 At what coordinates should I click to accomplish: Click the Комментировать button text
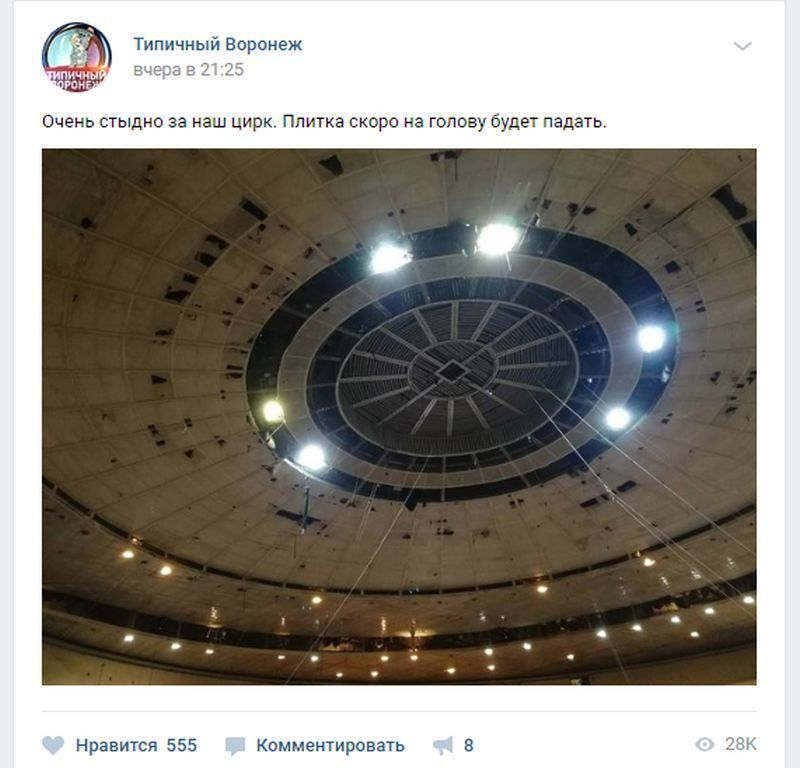tap(330, 746)
